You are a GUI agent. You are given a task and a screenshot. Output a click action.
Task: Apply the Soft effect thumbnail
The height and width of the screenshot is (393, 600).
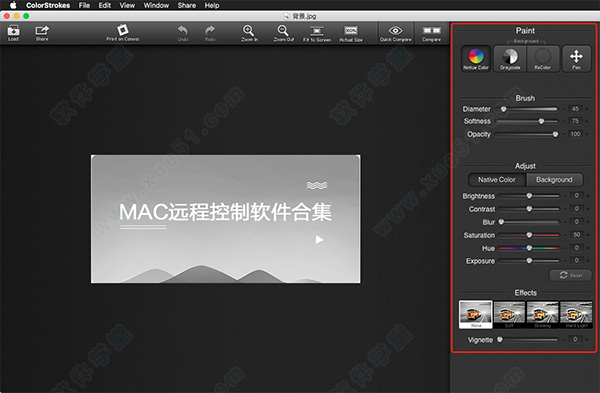coord(509,314)
